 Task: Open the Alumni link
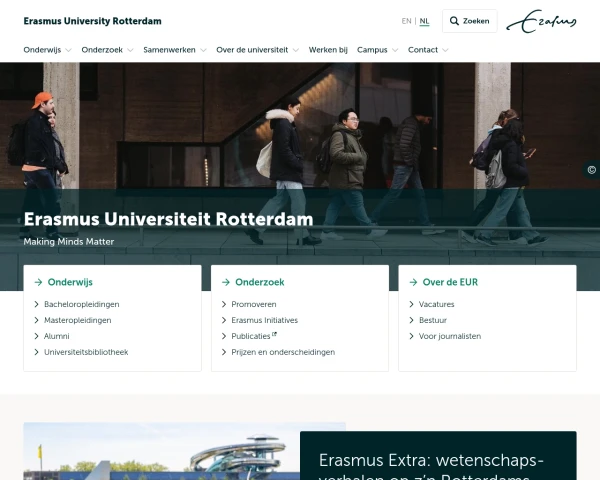(57, 336)
